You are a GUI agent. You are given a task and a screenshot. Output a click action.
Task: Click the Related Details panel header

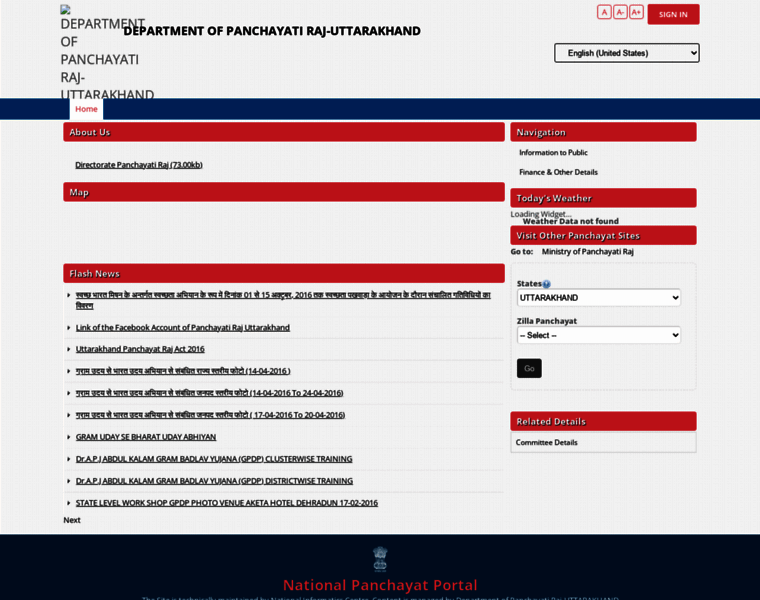point(603,421)
